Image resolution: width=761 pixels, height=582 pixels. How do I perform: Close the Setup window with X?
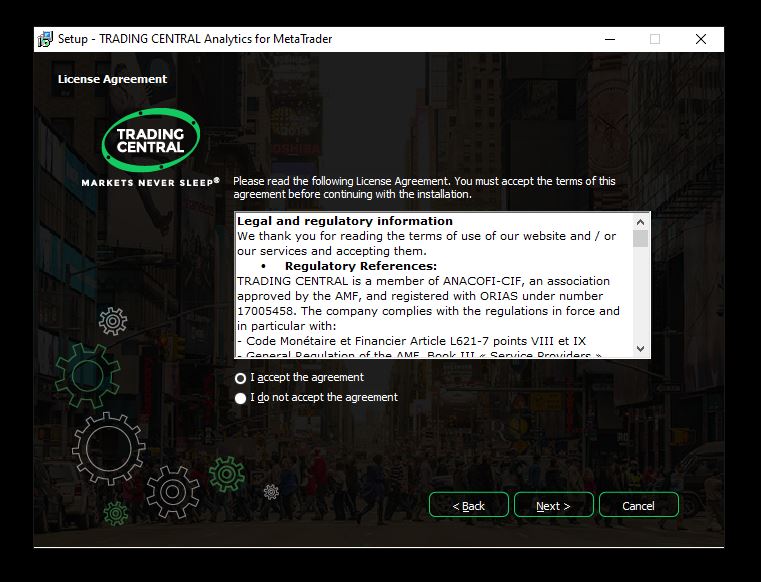[x=701, y=39]
